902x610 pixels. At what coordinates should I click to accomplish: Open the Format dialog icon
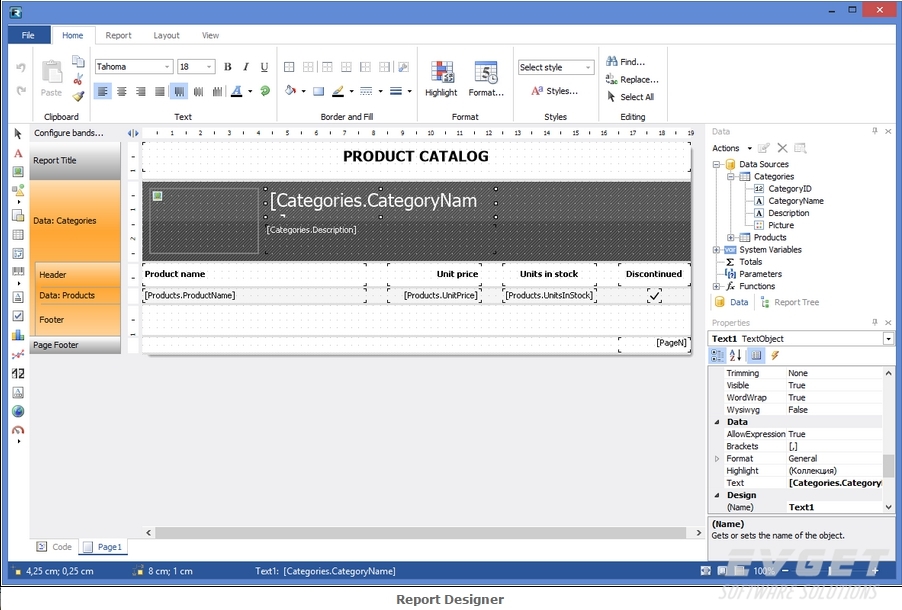coord(486,78)
